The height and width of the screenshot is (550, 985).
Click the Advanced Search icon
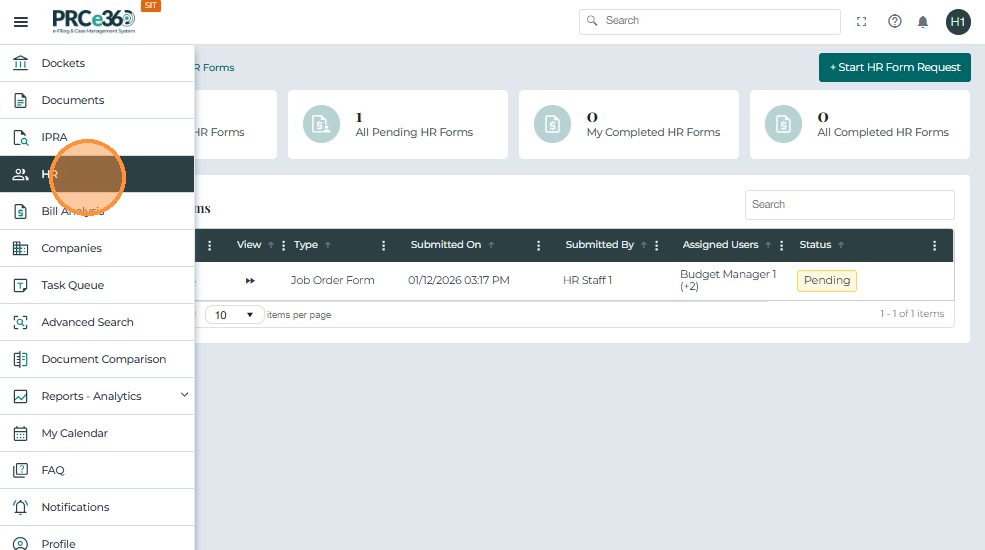coord(21,322)
